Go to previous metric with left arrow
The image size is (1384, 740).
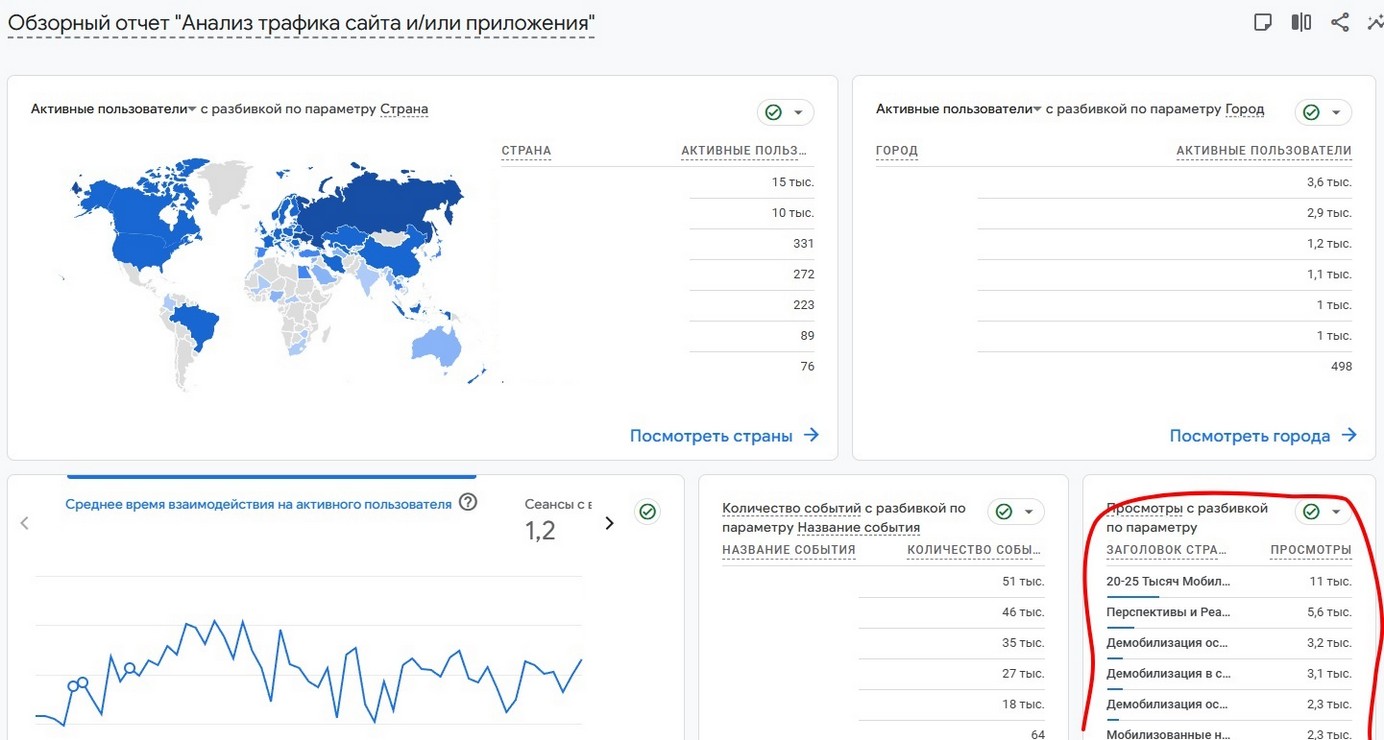(25, 523)
